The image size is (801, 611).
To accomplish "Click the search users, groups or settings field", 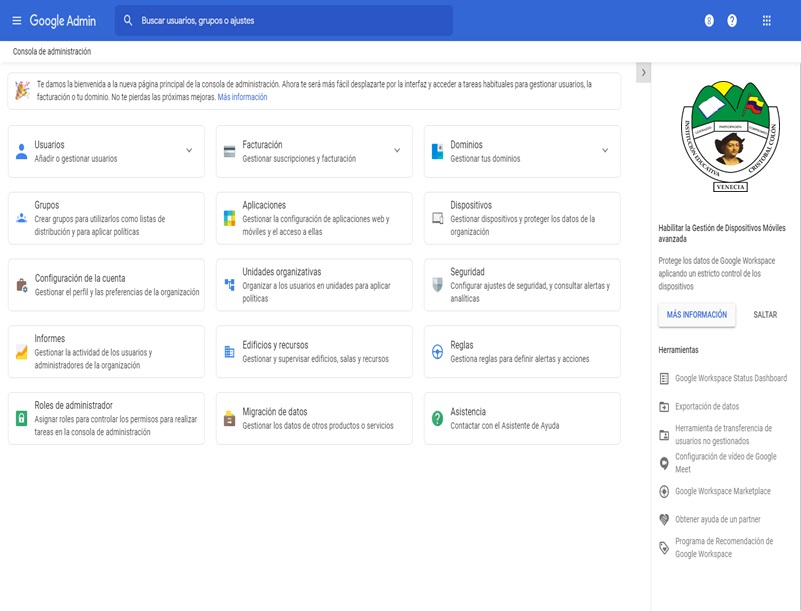I will click(290, 20).
